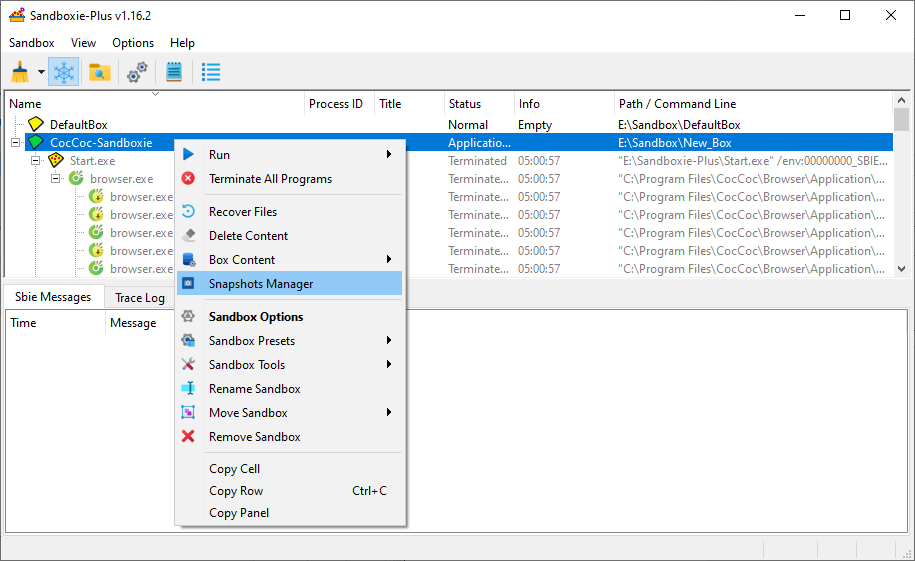Collapse the Start.exe tree node
The height and width of the screenshot is (561, 915).
click(x=36, y=160)
